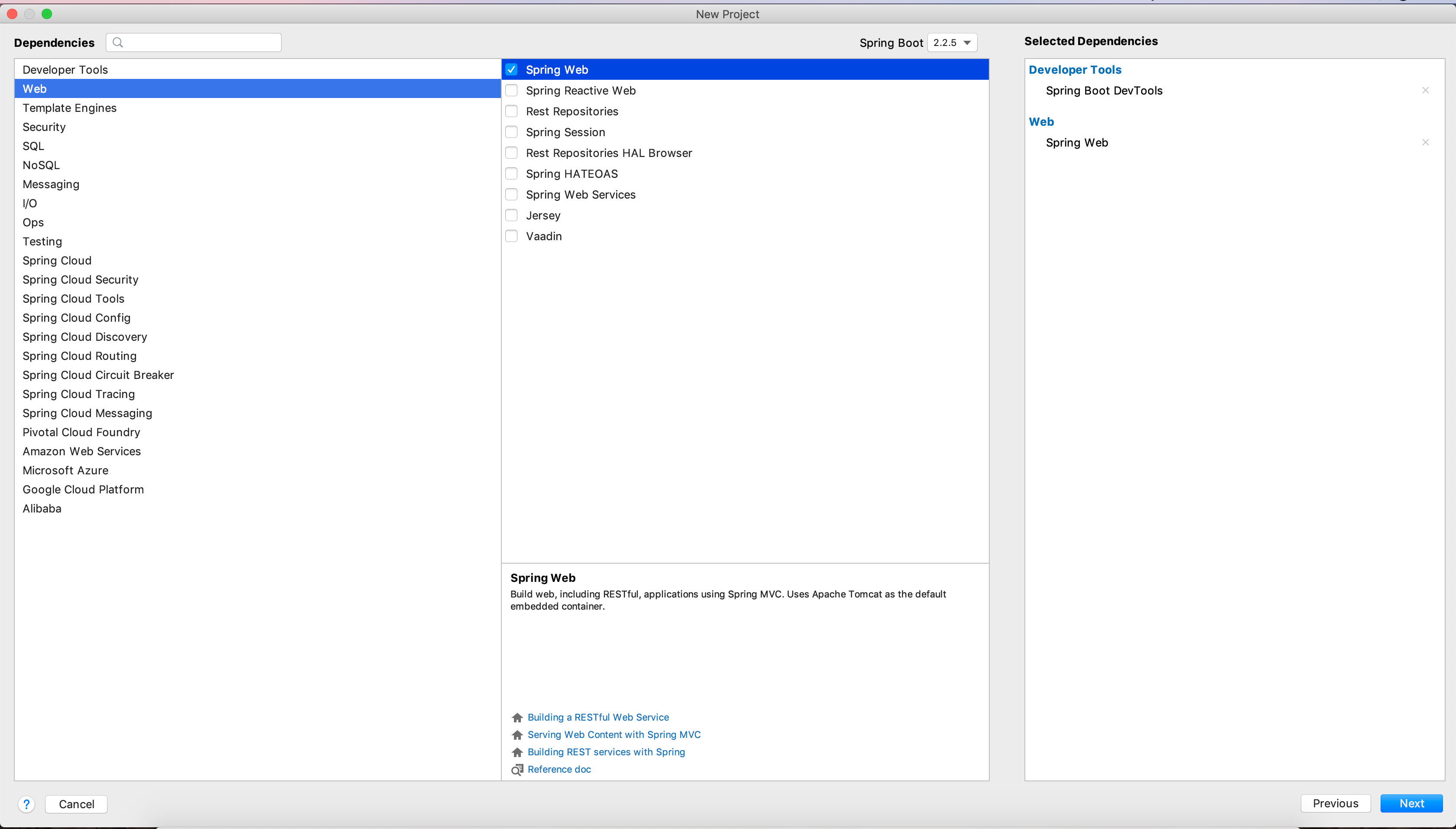The height and width of the screenshot is (829, 1456).
Task: Select Spring Web in Selected Dependencies
Action: tap(1076, 142)
